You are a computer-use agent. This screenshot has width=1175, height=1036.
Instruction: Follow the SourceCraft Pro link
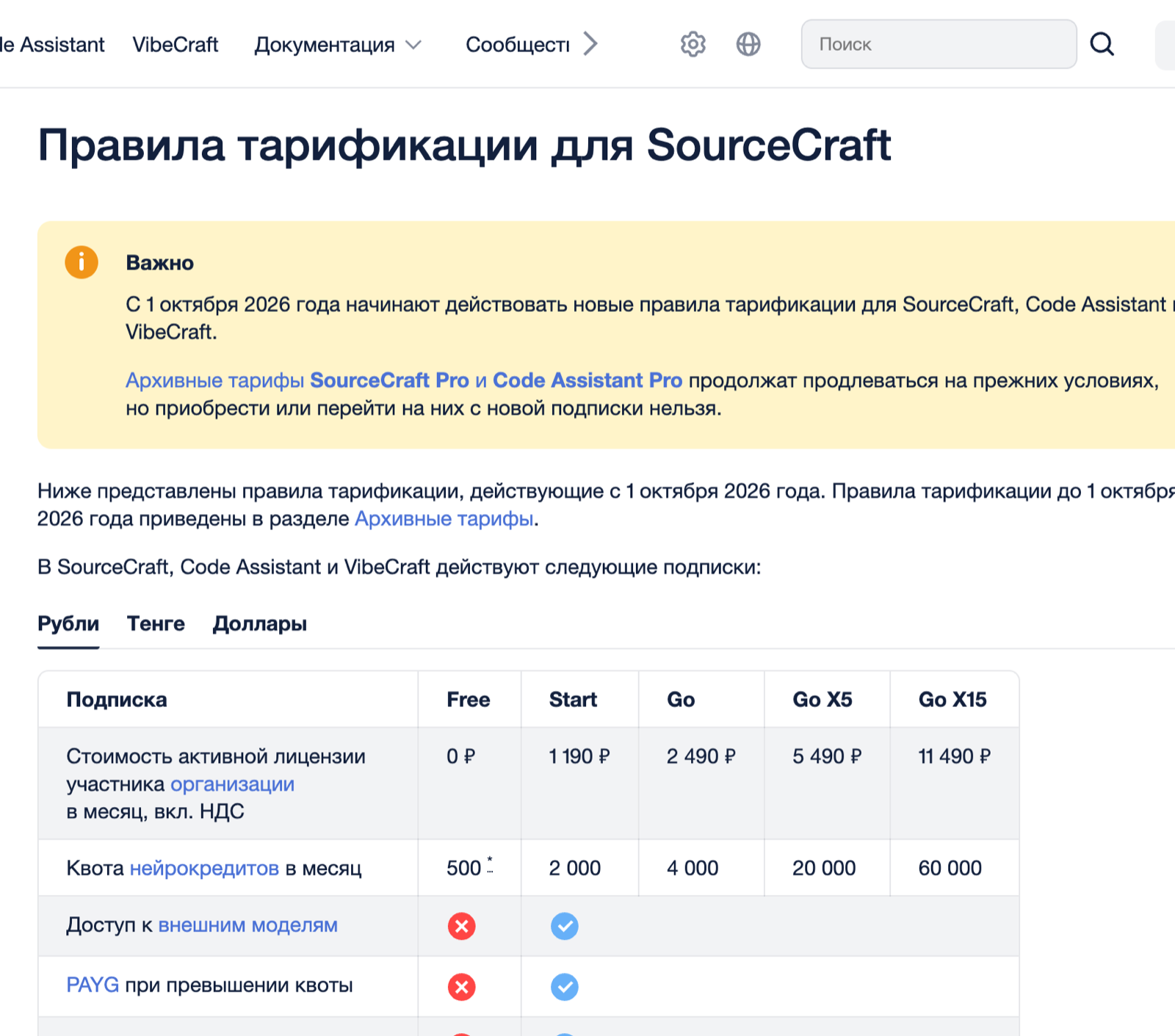point(389,380)
